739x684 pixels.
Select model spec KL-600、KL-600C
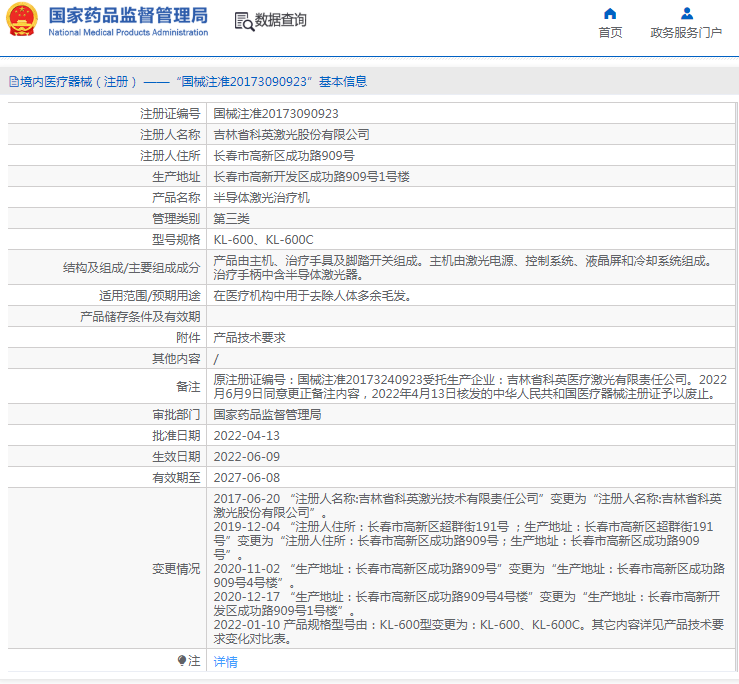pos(263,239)
